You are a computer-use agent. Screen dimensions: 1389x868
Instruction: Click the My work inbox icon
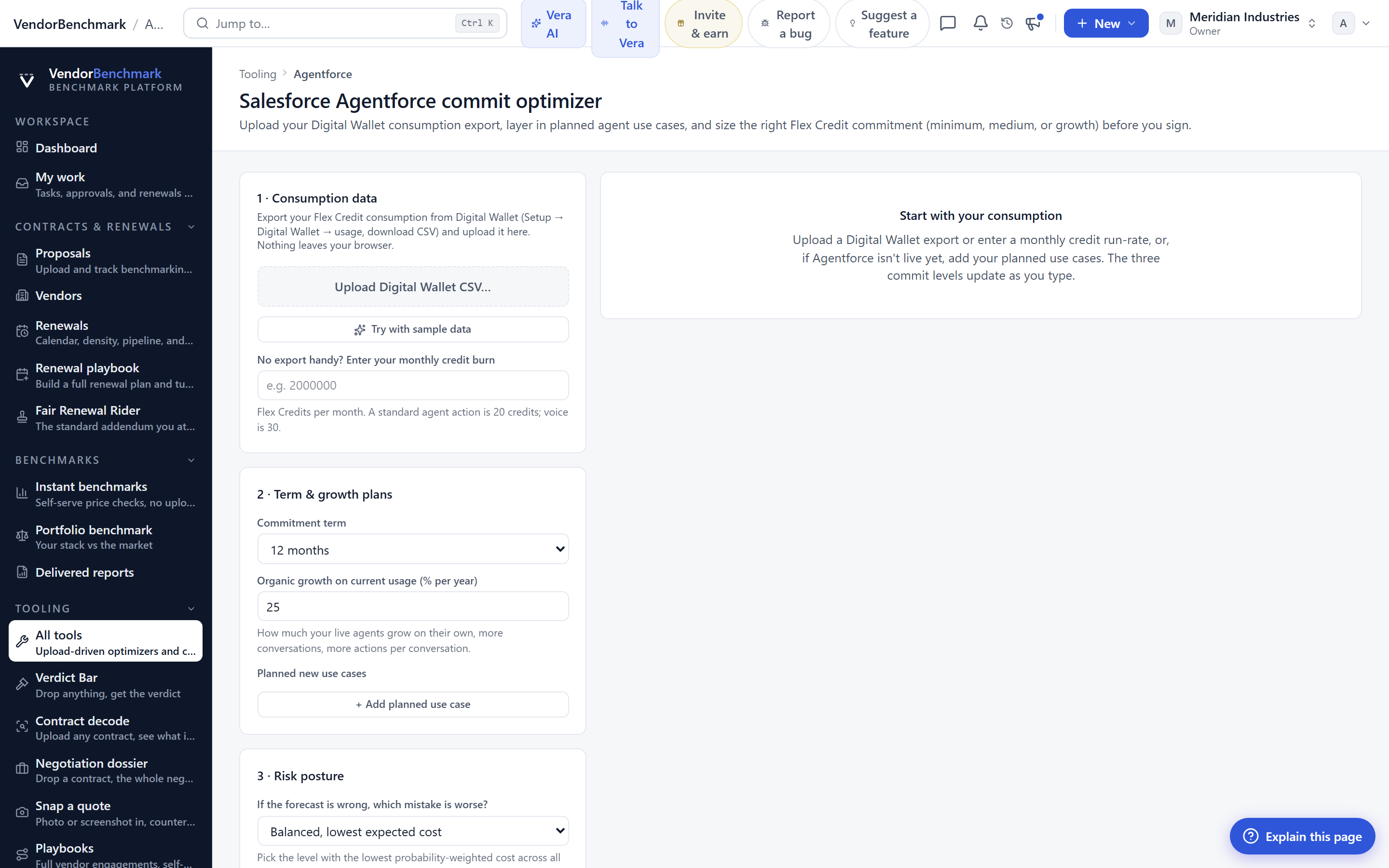pos(22,184)
